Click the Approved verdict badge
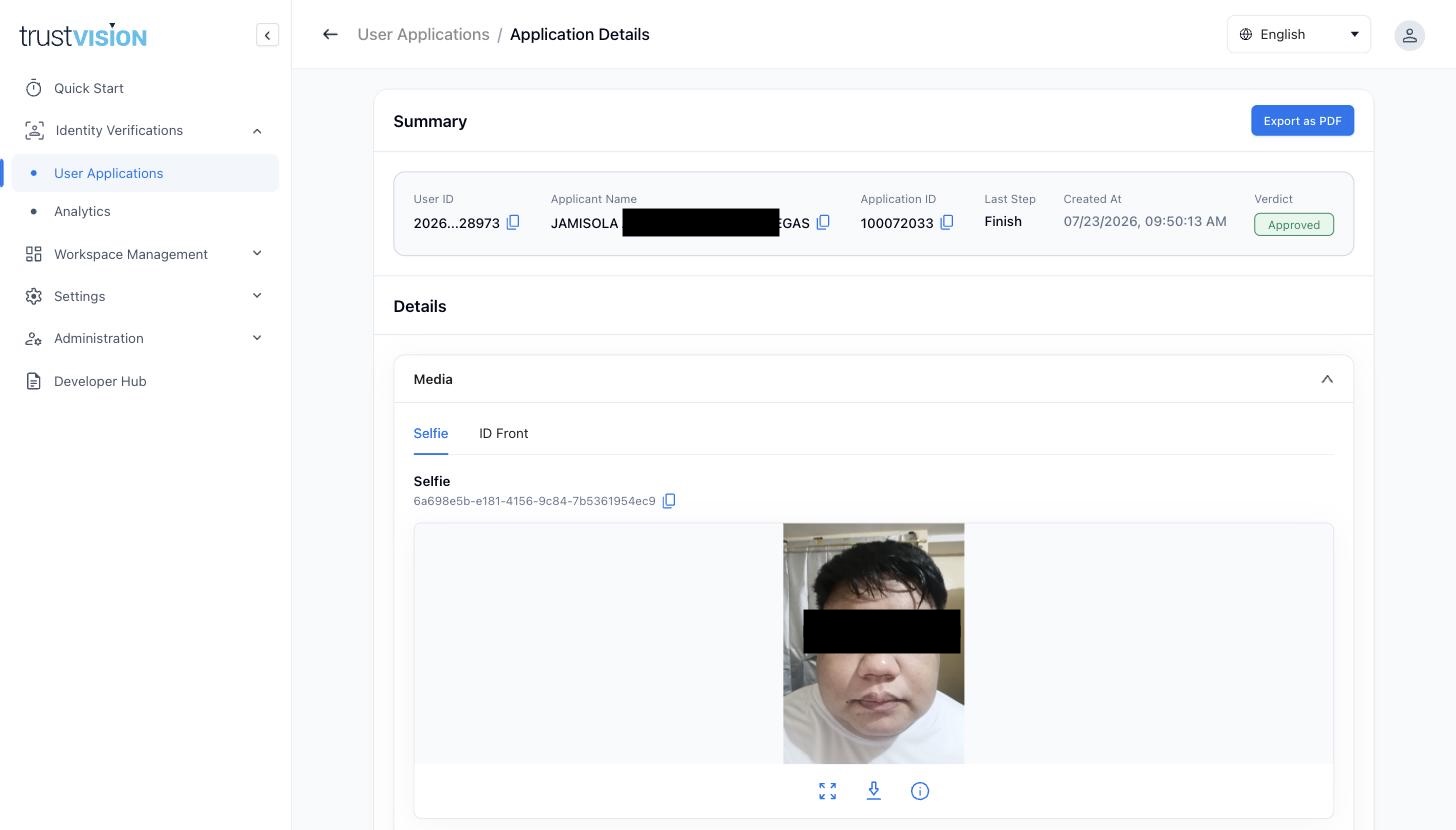Viewport: 1456px width, 830px height. pos(1294,225)
